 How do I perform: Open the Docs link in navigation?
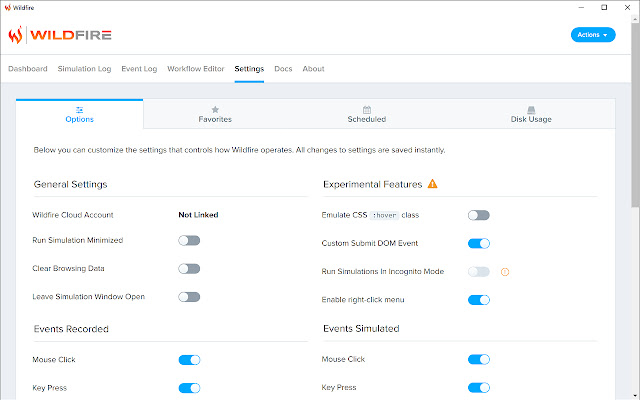(283, 69)
